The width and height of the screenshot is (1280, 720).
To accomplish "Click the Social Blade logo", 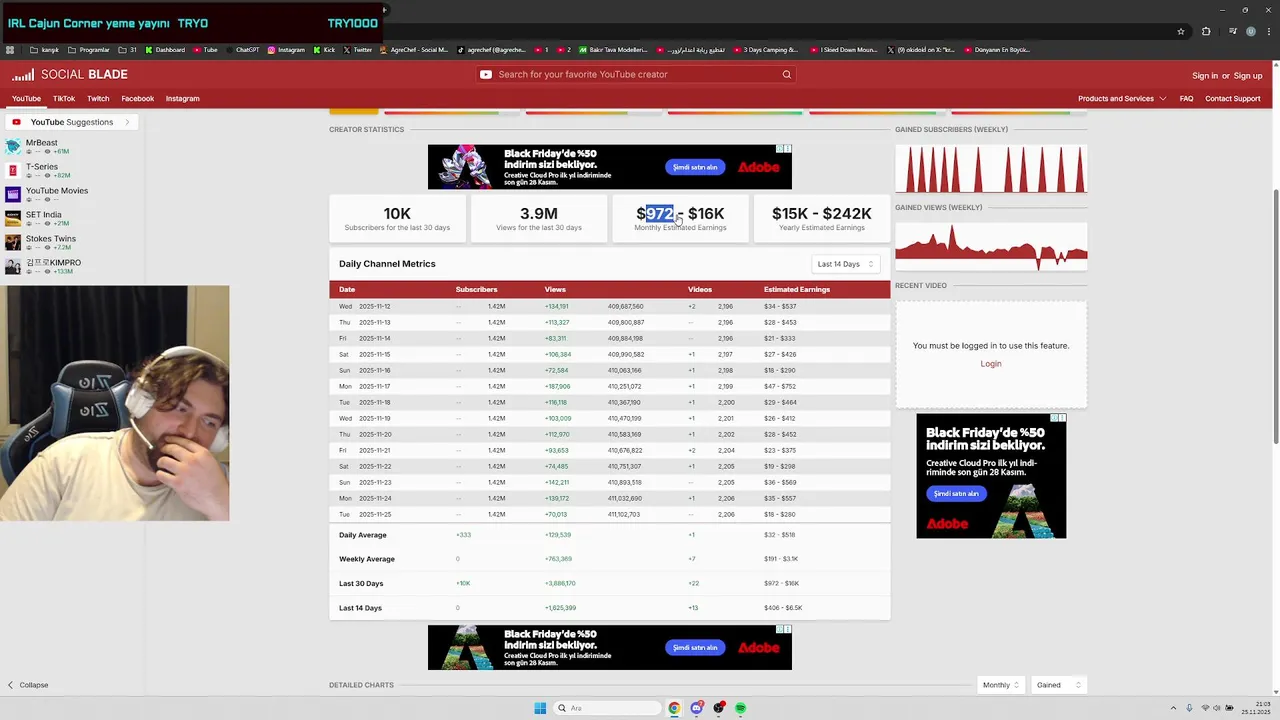I will coord(70,74).
